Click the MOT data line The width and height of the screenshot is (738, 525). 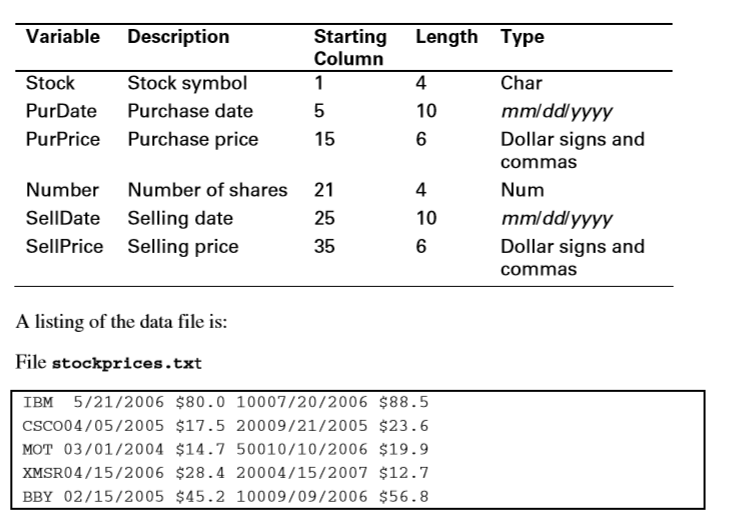click(225, 450)
